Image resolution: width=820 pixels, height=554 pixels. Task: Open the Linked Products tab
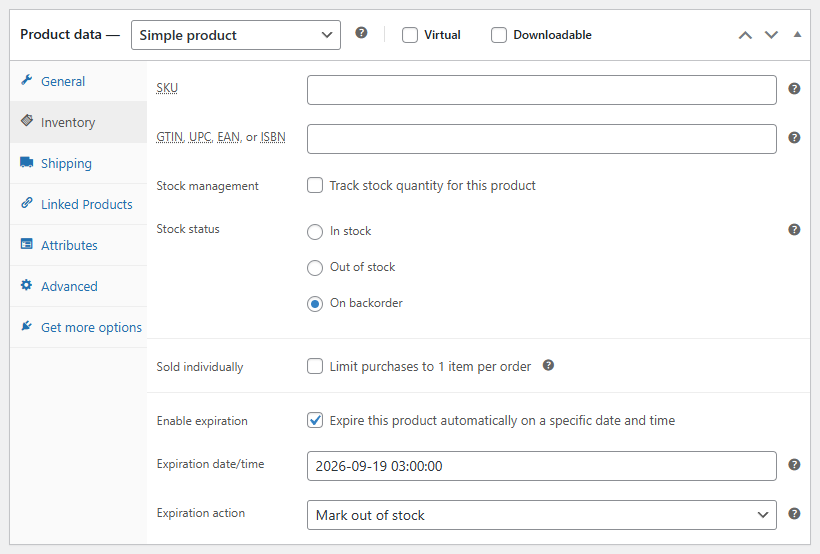[78, 204]
